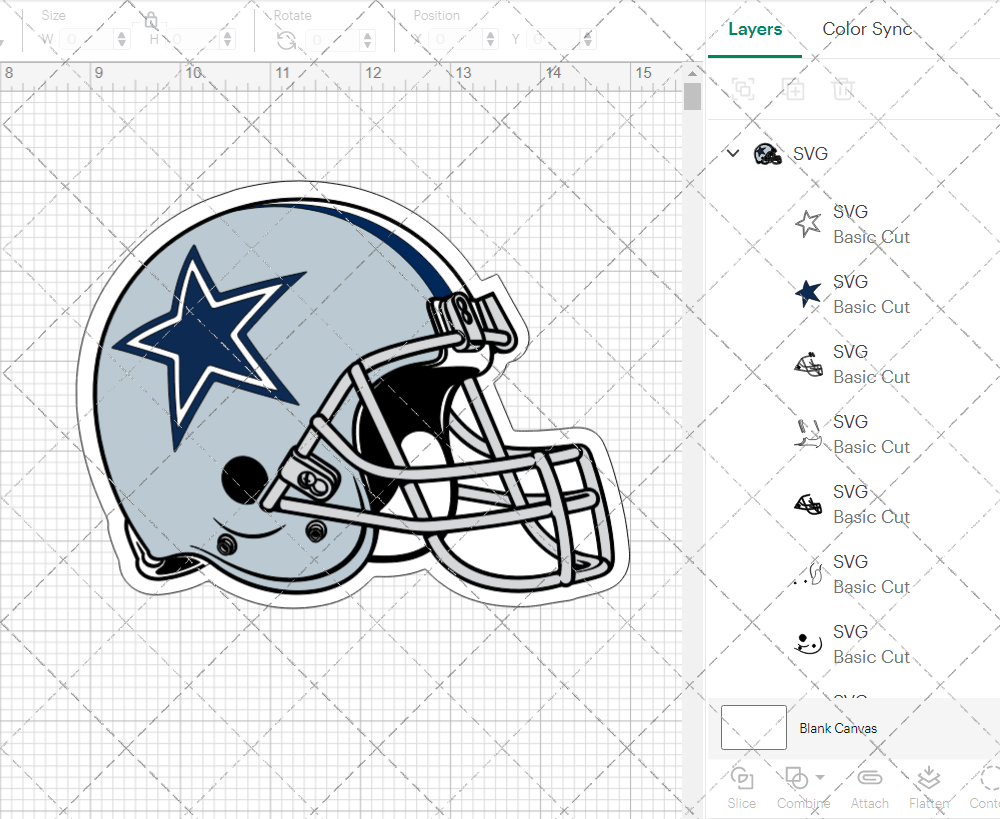Image resolution: width=1000 pixels, height=819 pixels.
Task: Switch to the Layers tab
Action: coord(755,29)
